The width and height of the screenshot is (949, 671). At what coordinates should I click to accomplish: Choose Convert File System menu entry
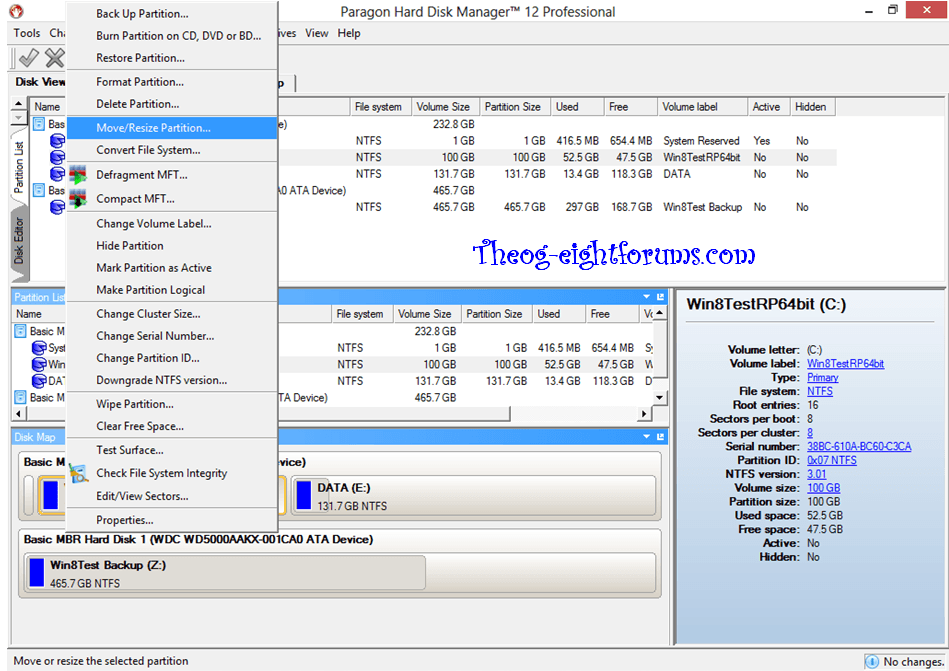(172, 150)
